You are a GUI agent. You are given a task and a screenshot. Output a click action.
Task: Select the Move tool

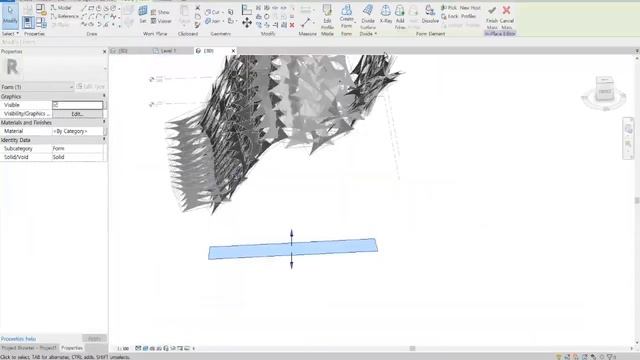(x=247, y=23)
